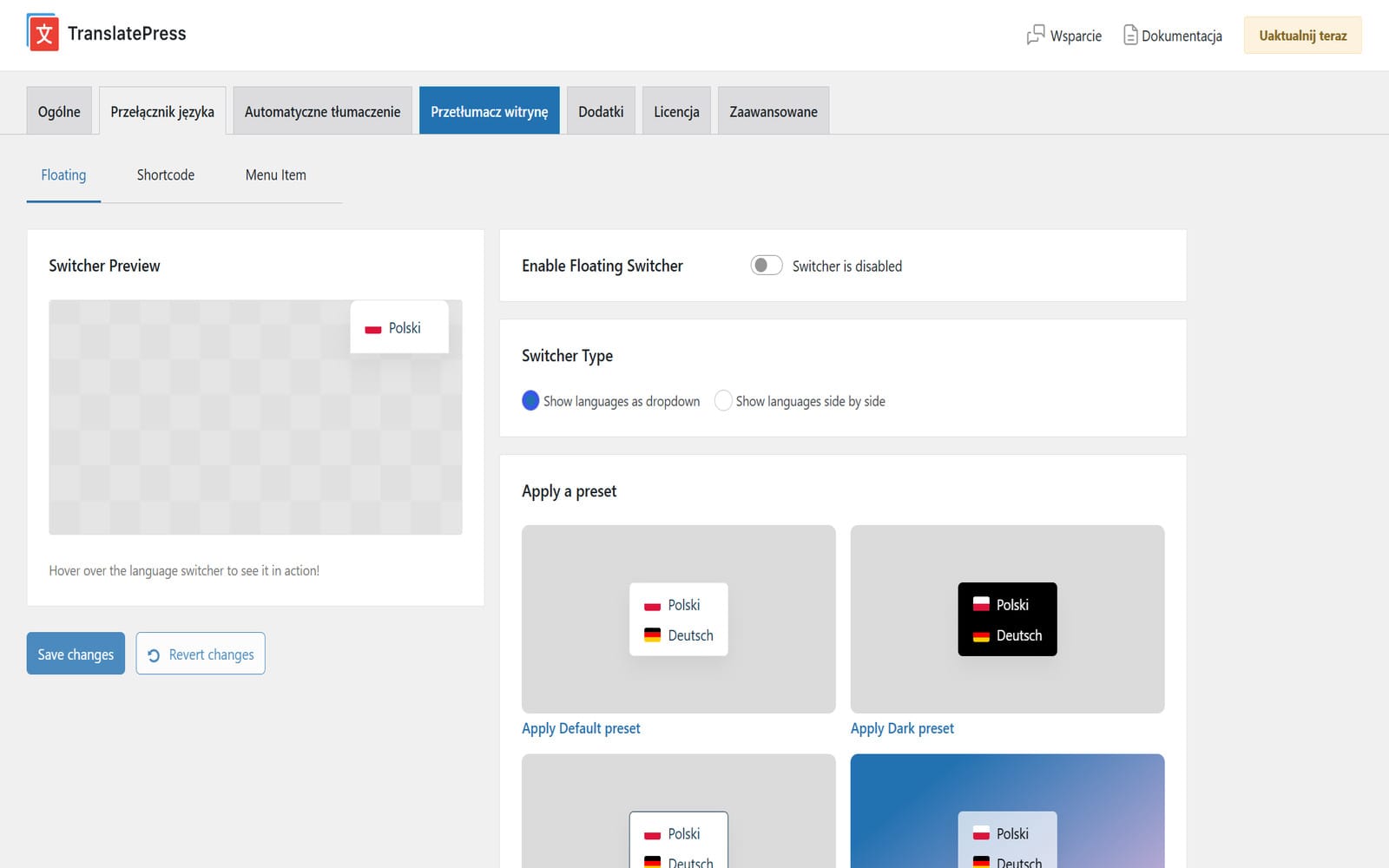Screen dimensions: 1389x868
Task: Click the Dokumentacja document icon
Action: click(1130, 35)
